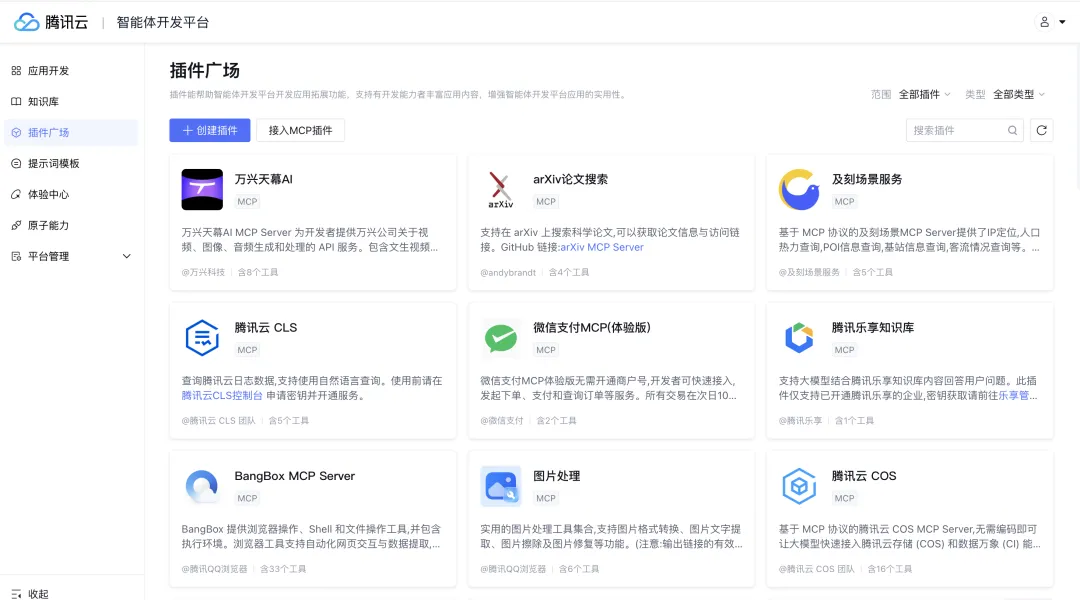Open the BangBox MCP Server icon

point(202,486)
